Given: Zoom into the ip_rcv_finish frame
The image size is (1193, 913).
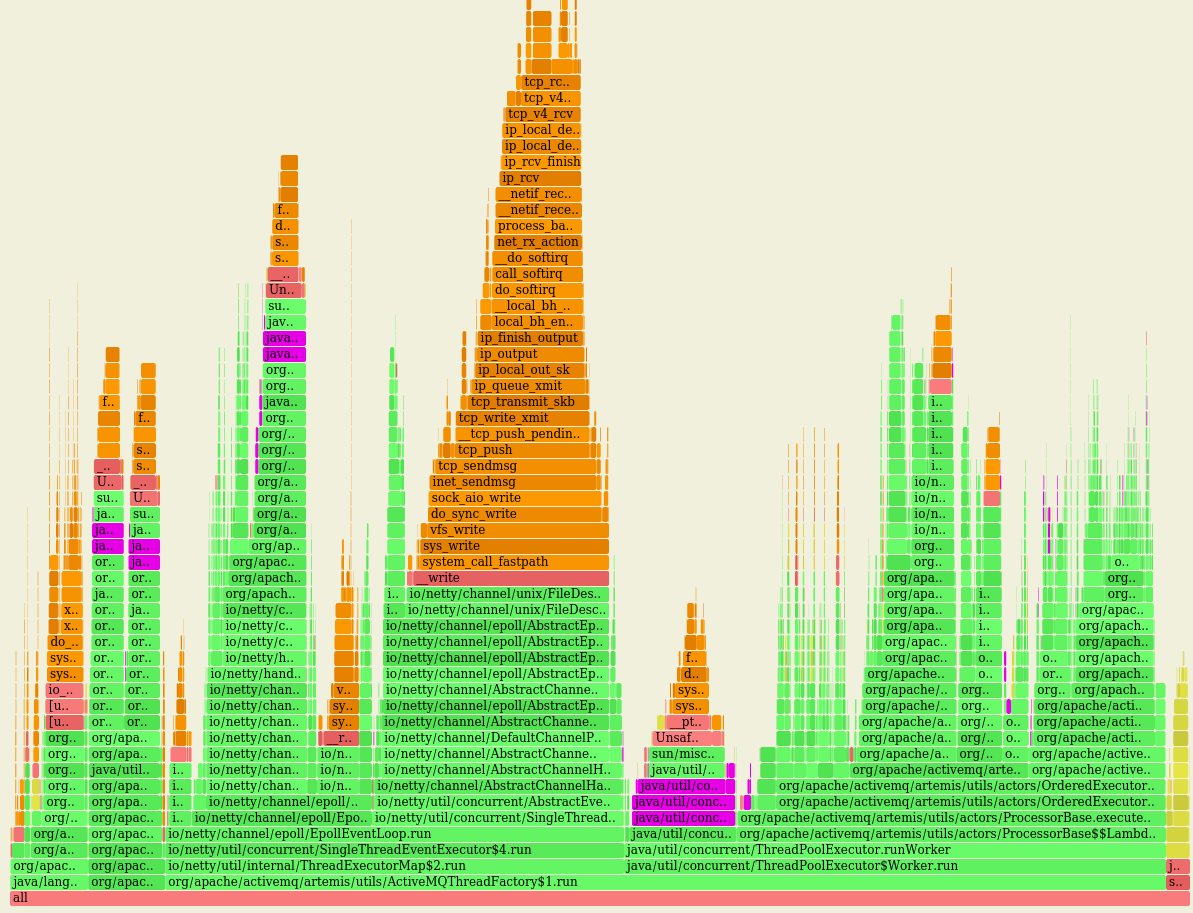Looking at the screenshot, I should (541, 163).
